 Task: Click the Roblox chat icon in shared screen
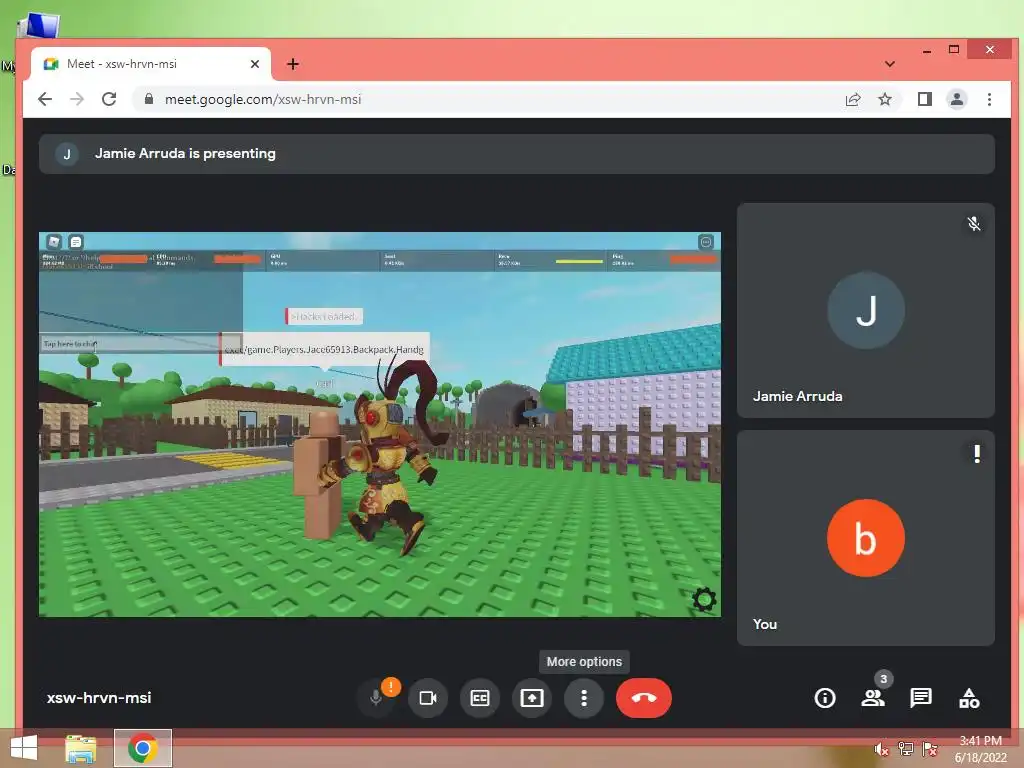tap(76, 242)
